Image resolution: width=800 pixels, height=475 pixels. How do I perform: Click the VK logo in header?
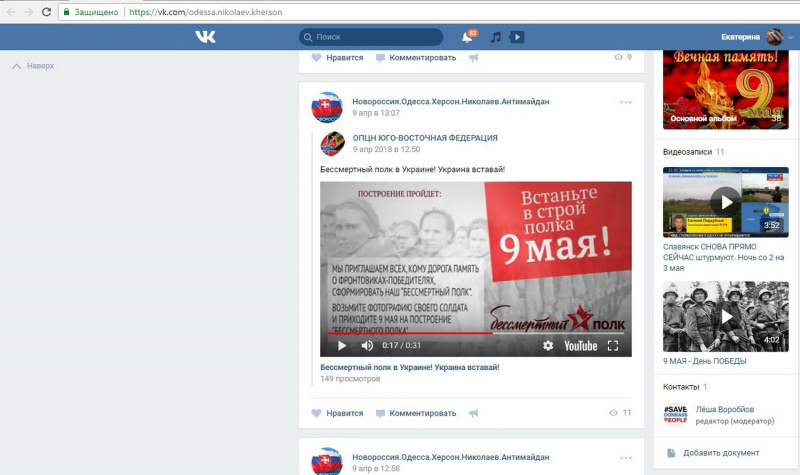(205, 37)
